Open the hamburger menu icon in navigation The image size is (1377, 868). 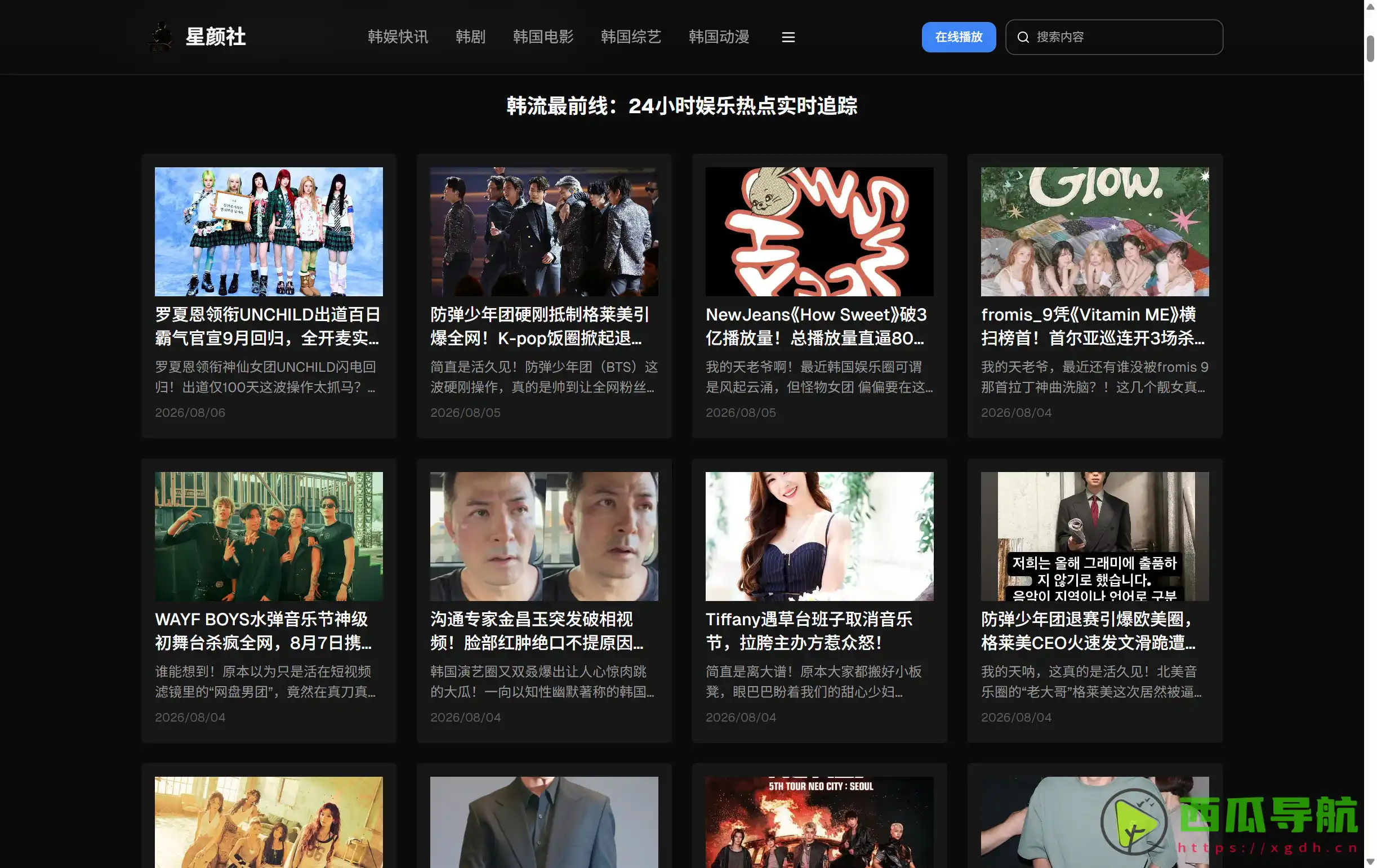pyautogui.click(x=788, y=37)
